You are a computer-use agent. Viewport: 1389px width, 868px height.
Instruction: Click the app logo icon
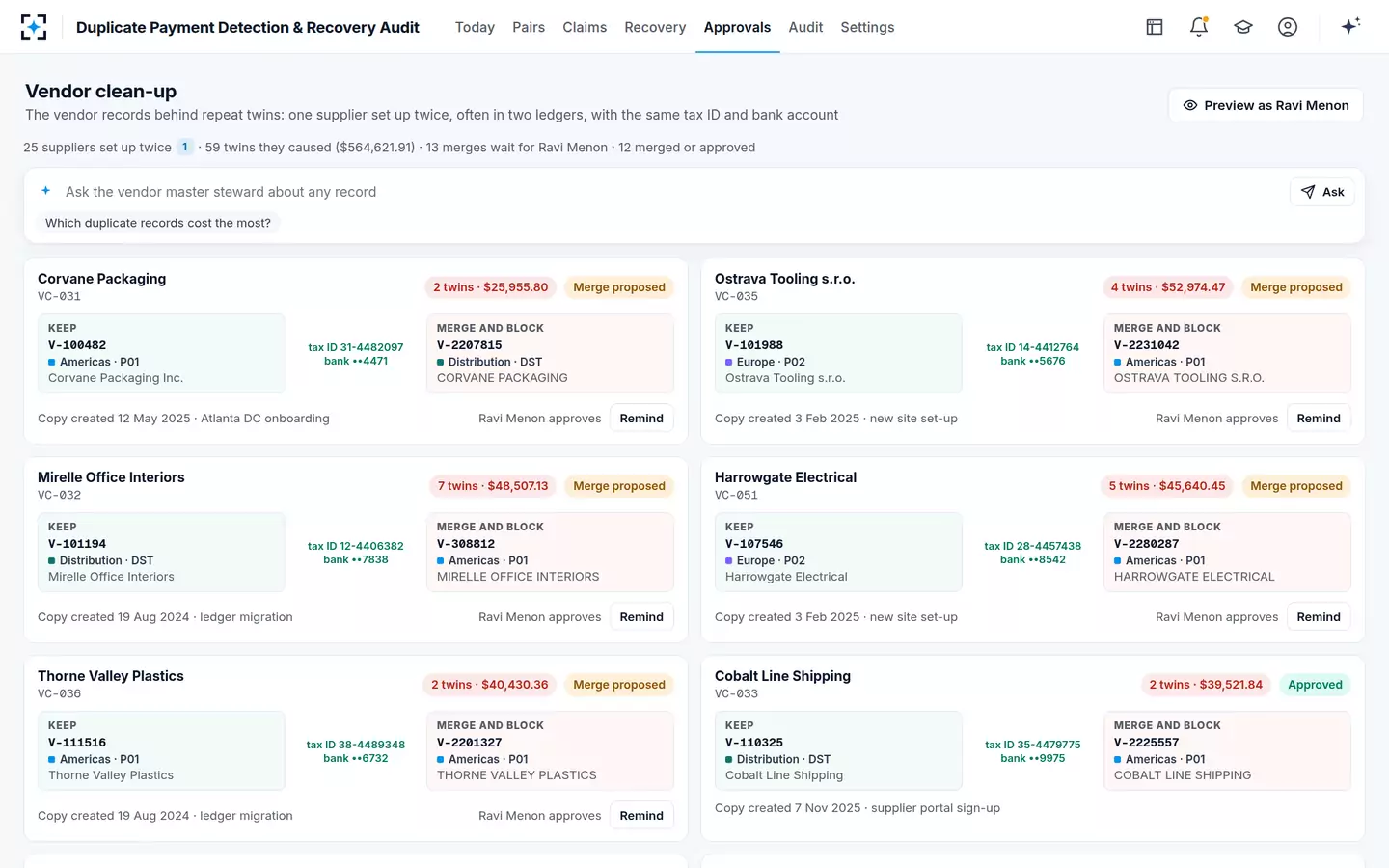34,27
